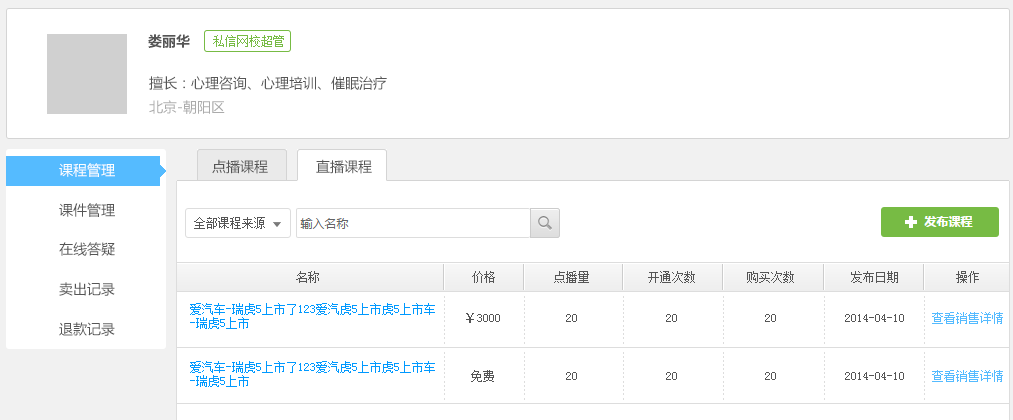Click 查看销售详情 for the ¥3000 course
The width and height of the screenshot is (1013, 420).
(966, 318)
